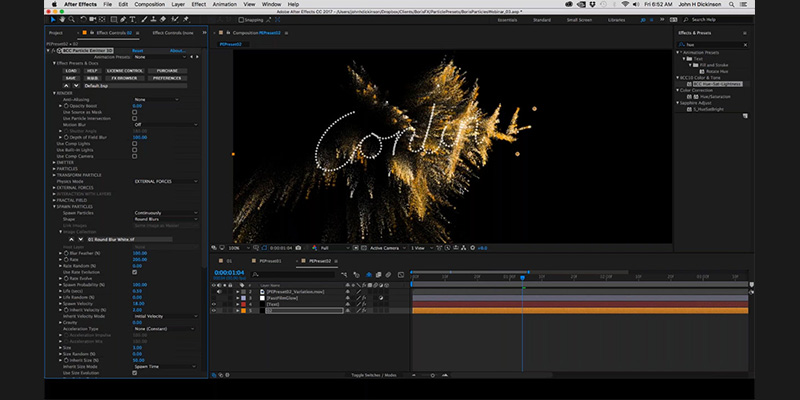The height and width of the screenshot is (400, 800).
Task: Take a snapshot with the camera icon
Action: point(298,248)
